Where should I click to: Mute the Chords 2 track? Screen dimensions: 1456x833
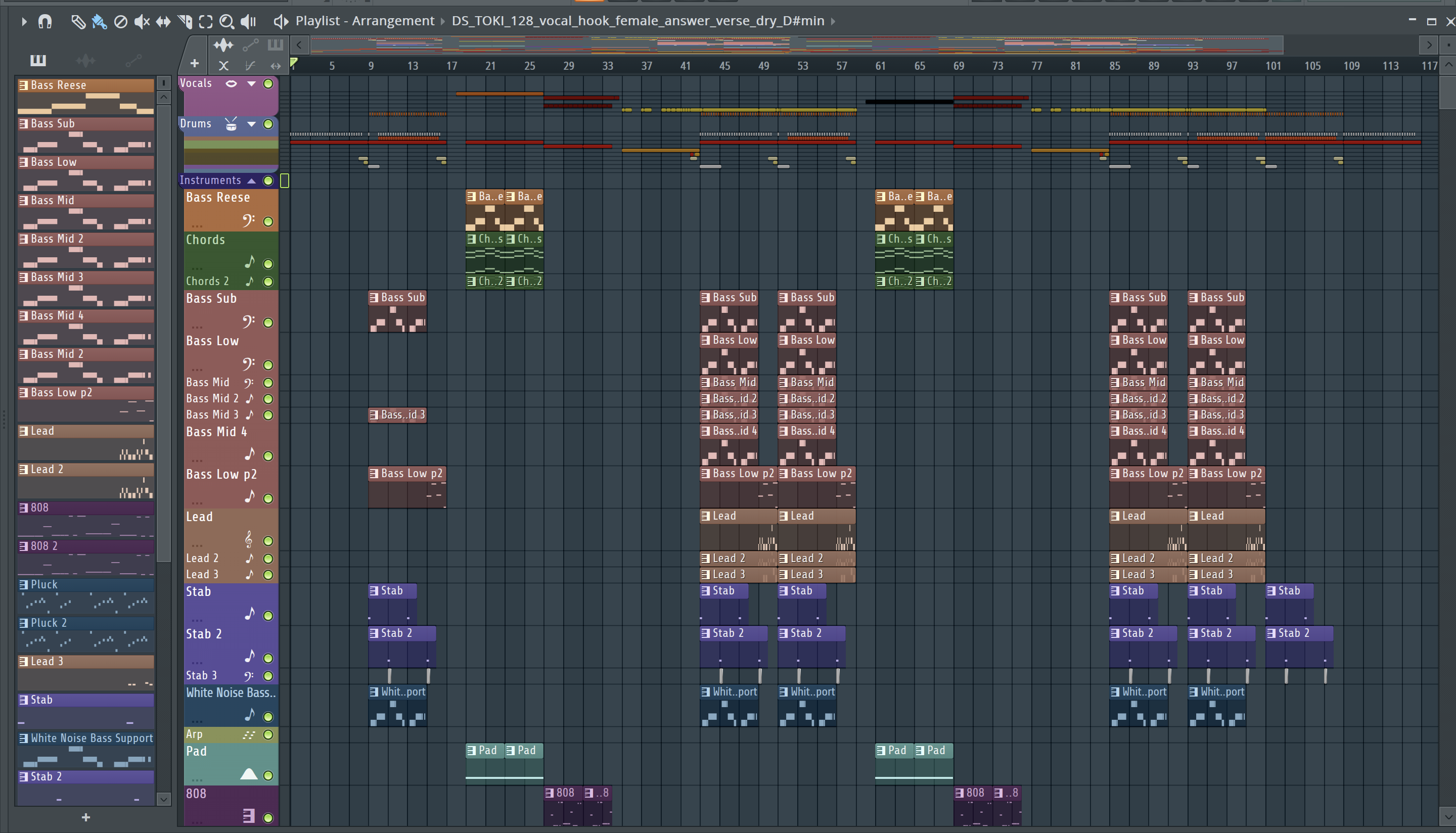click(268, 282)
